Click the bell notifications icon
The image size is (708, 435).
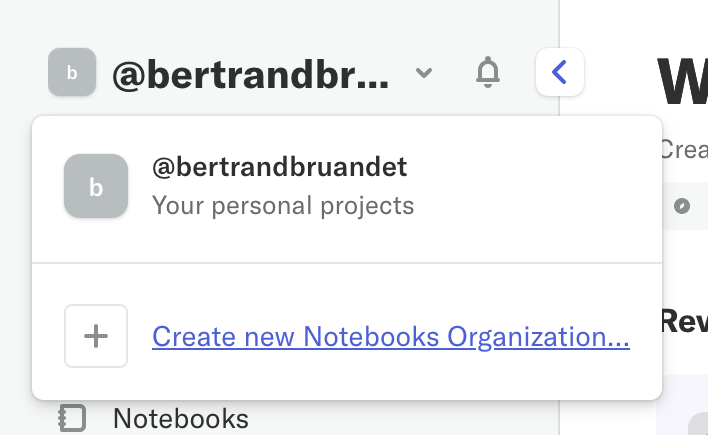[488, 73]
